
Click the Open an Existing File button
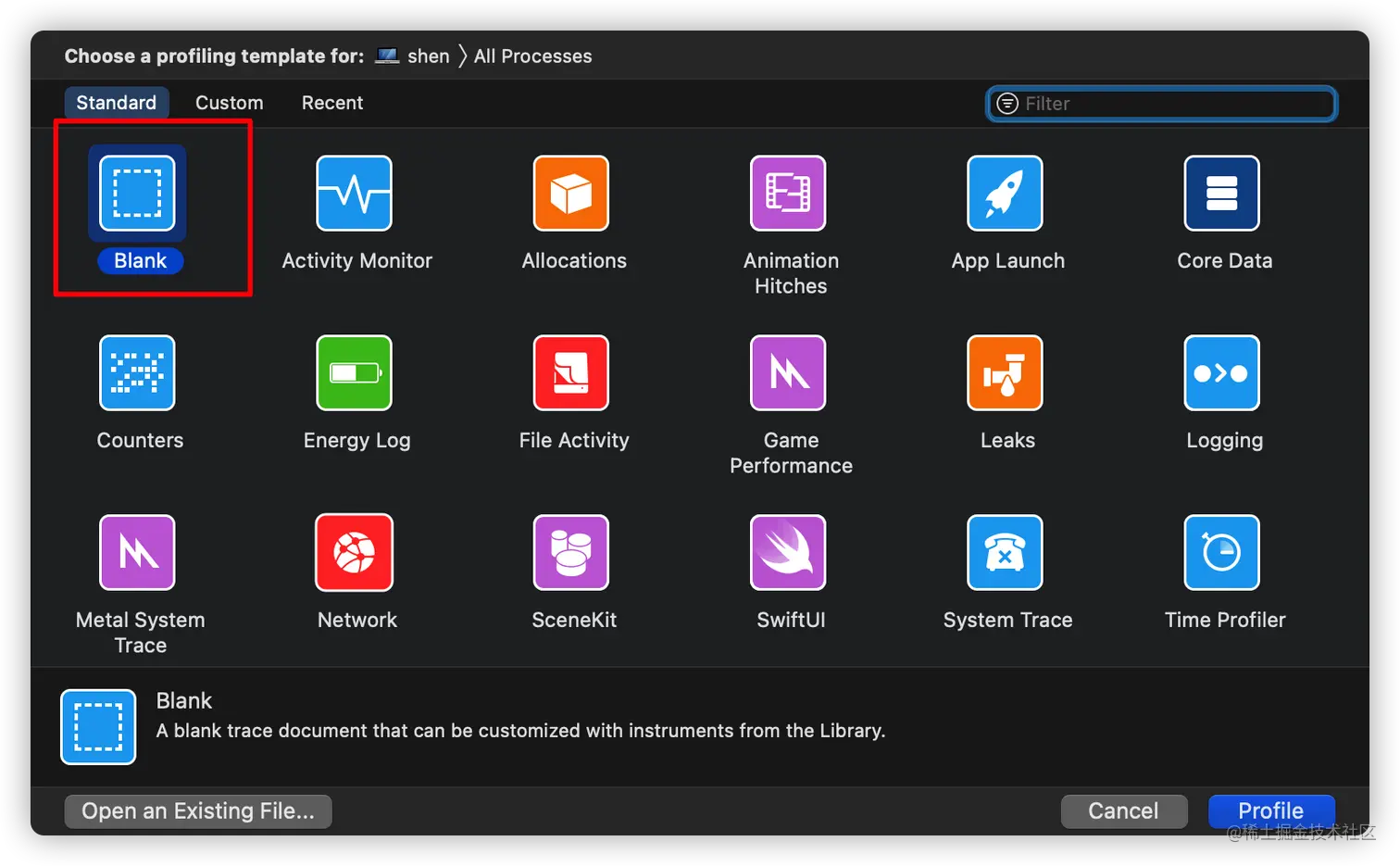198,811
